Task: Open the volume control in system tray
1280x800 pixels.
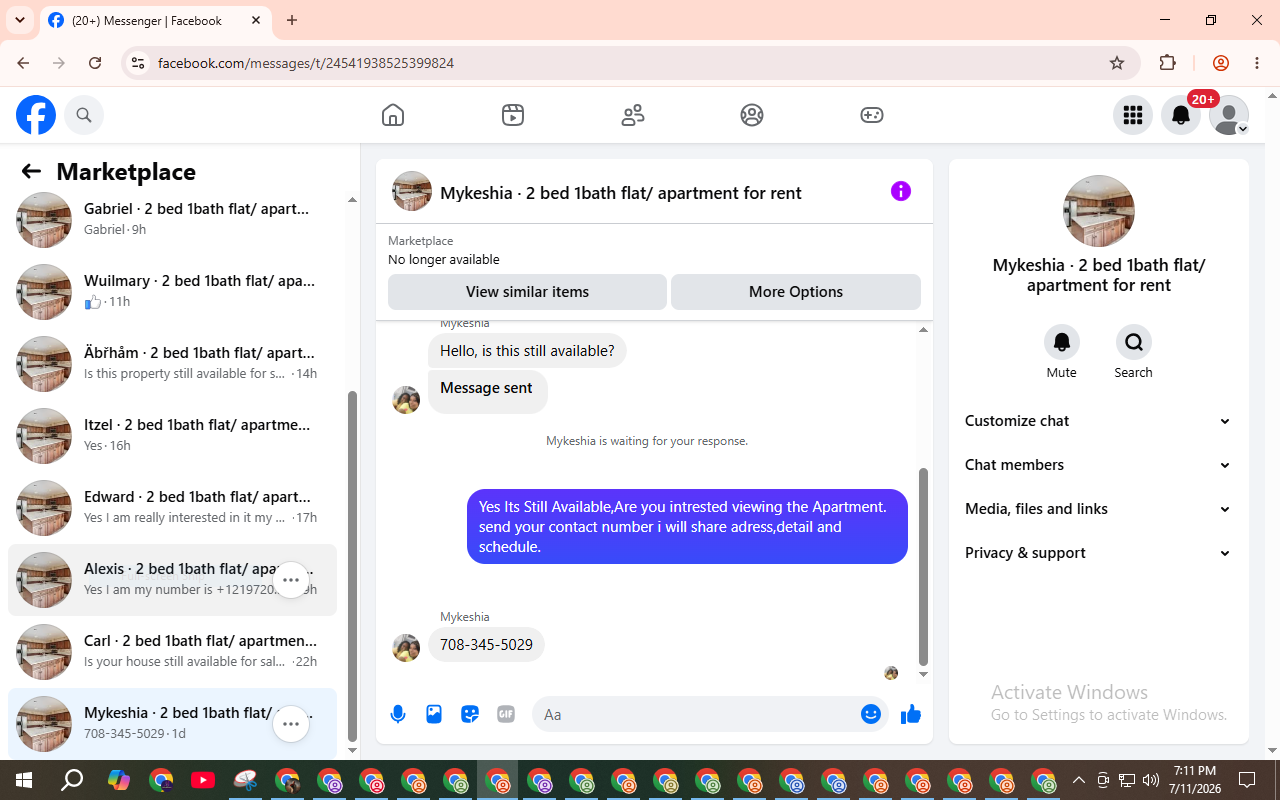Action: (1151, 780)
